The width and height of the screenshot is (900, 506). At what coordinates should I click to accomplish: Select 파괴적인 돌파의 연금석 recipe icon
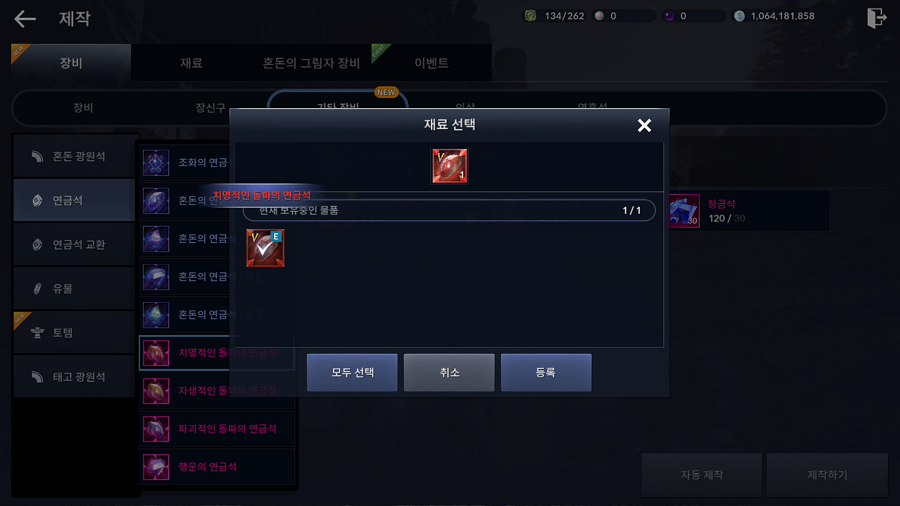click(156, 429)
